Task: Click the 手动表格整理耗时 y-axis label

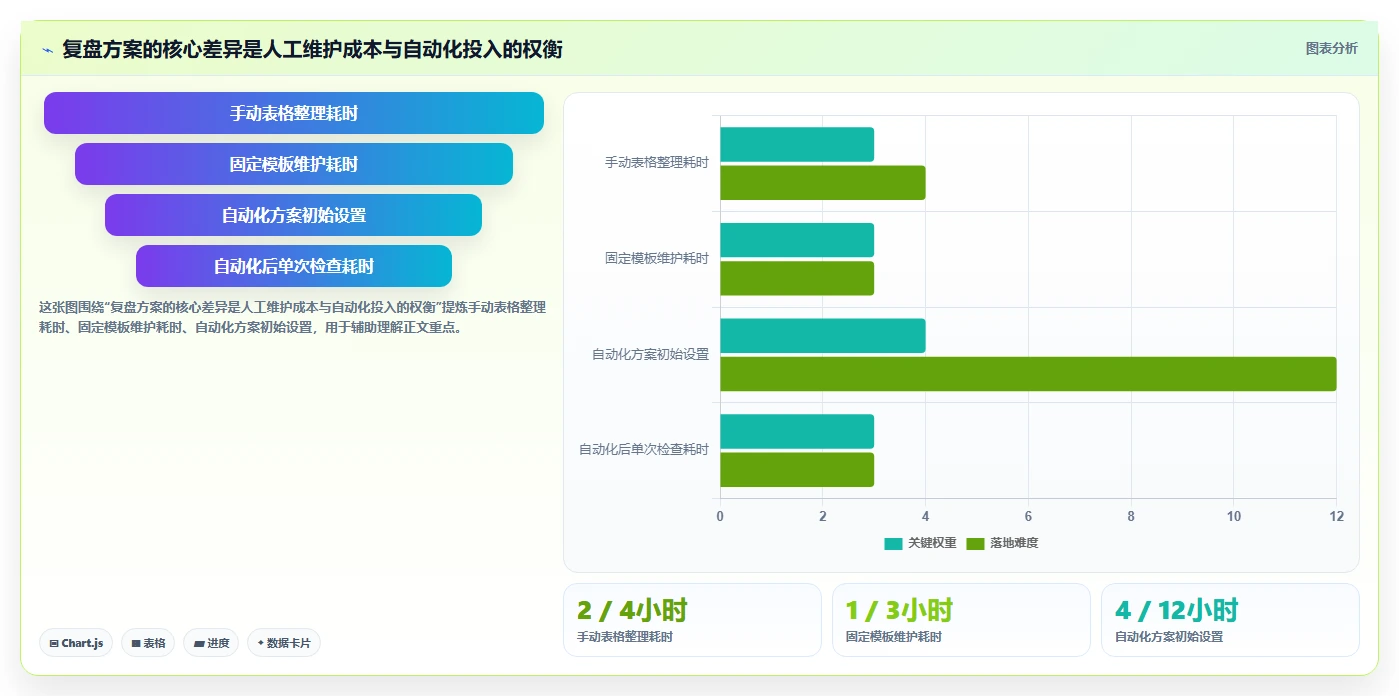Action: 656,162
